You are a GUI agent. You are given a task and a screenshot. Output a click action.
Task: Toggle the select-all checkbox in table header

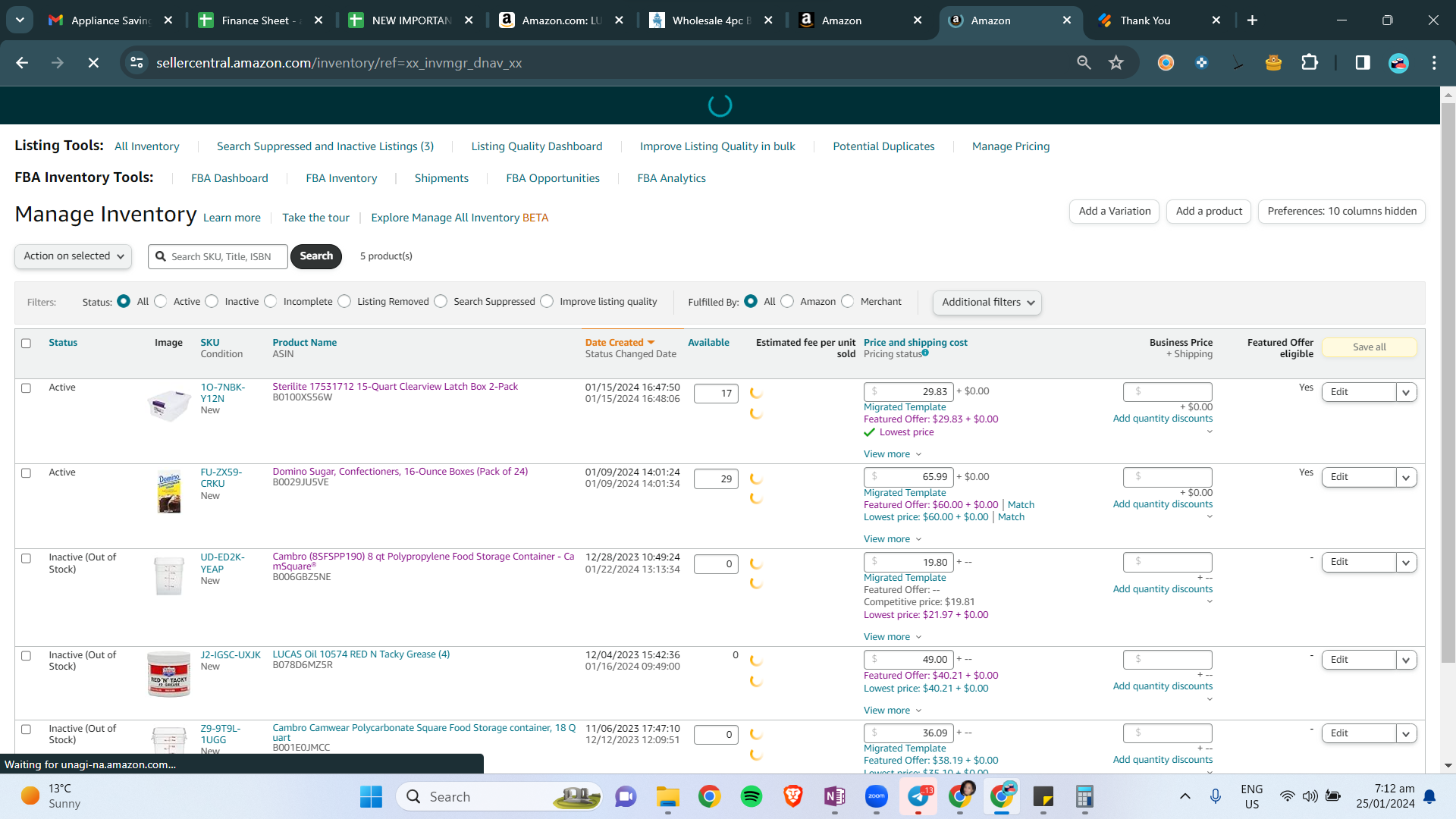tap(26, 344)
